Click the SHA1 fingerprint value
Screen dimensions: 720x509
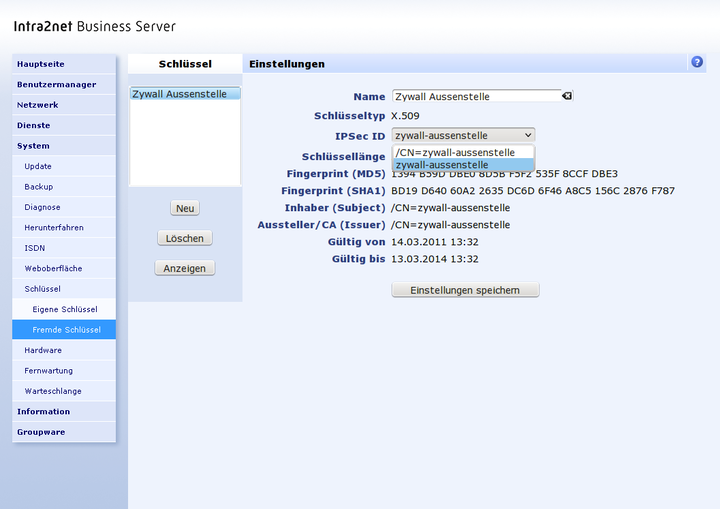pos(533,191)
